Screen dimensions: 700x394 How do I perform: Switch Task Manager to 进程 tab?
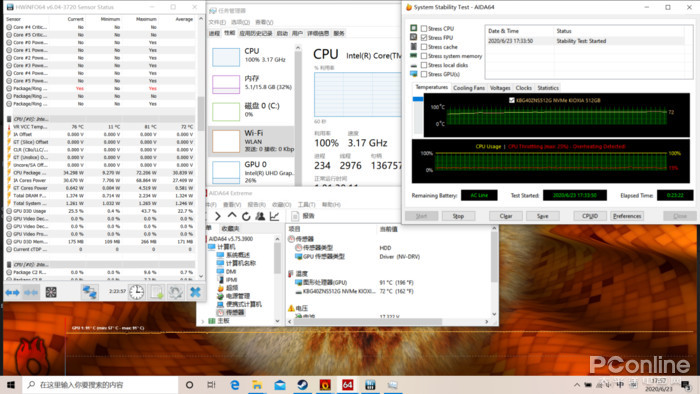point(214,33)
